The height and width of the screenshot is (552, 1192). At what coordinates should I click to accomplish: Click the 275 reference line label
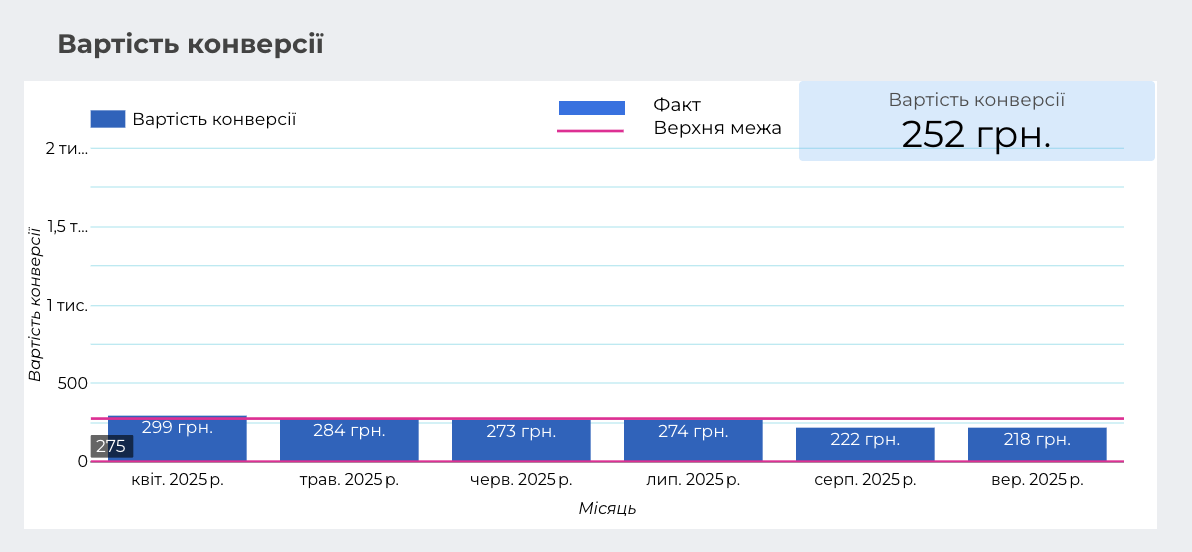[111, 447]
